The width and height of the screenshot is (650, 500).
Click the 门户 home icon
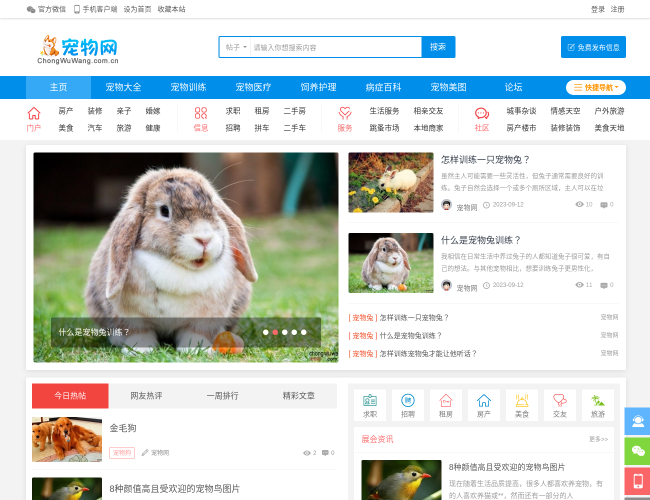tap(34, 113)
